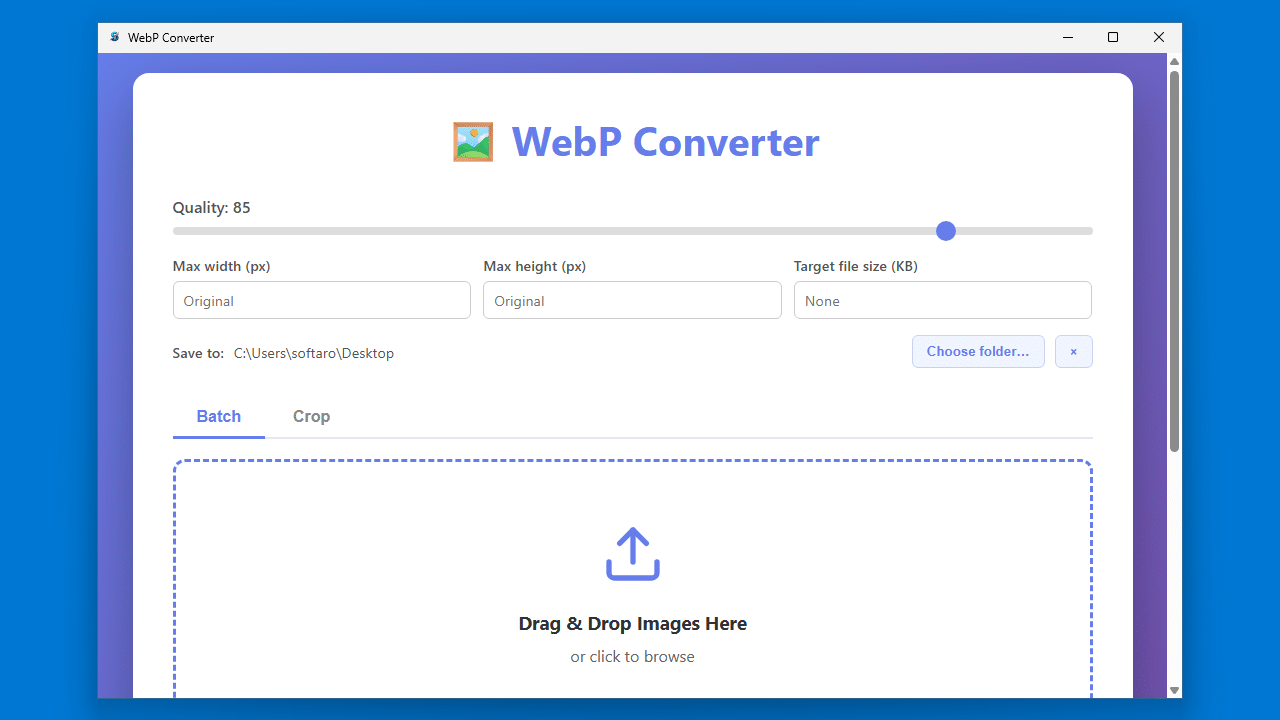Click the "Max height (px)" label
Screen dimensions: 1280x720
click(535, 267)
